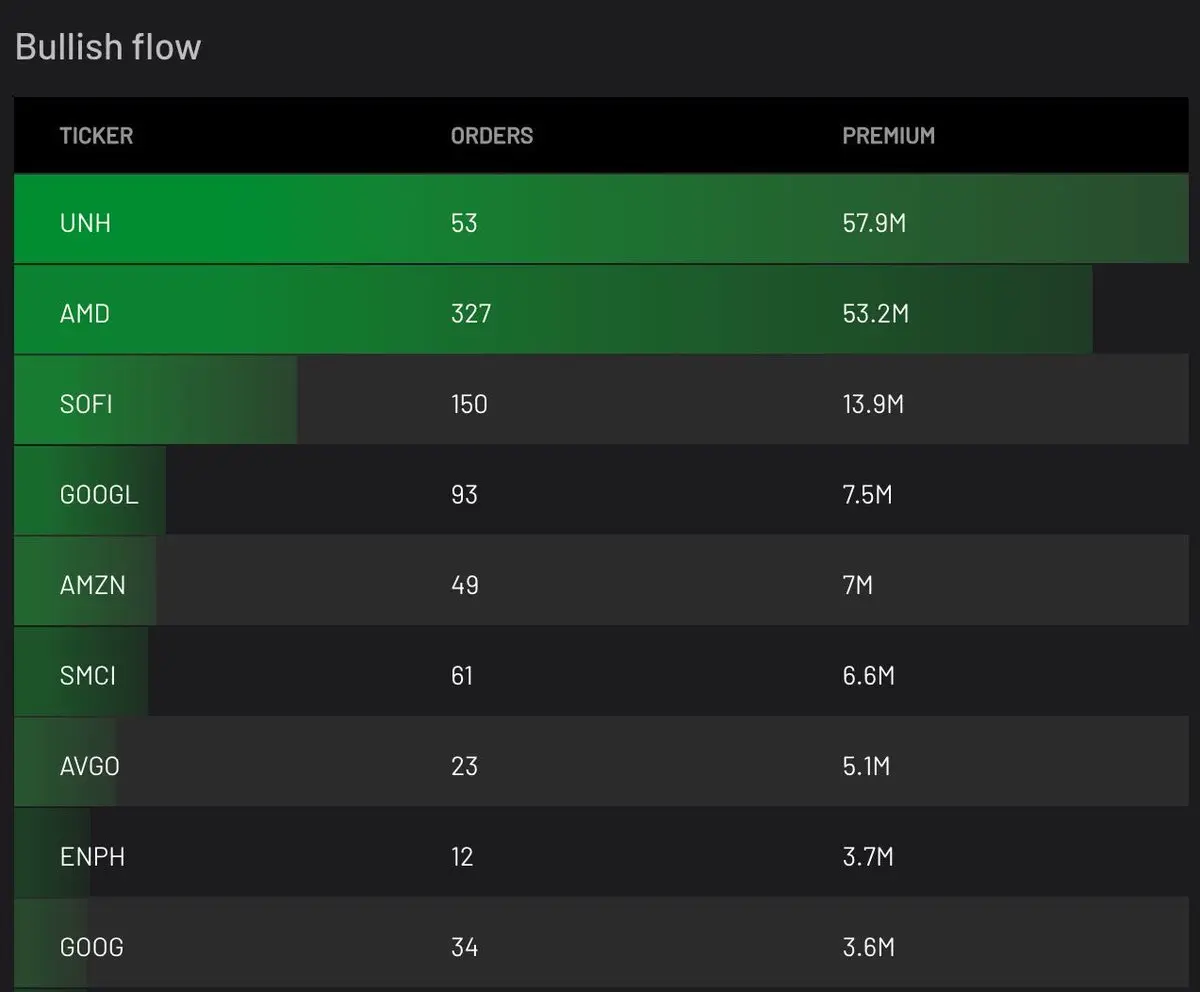Viewport: 1200px width, 992px height.
Task: Click the 7.5M premium for GOOGL
Action: 867,495
